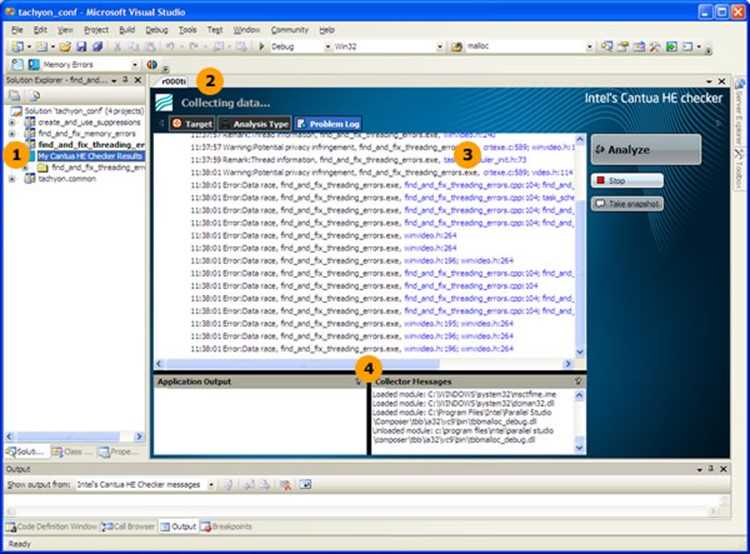Viewport: 750px width, 554px height.
Task: Click the globe icon right of Memory Errors dropdown
Action: tap(152, 64)
